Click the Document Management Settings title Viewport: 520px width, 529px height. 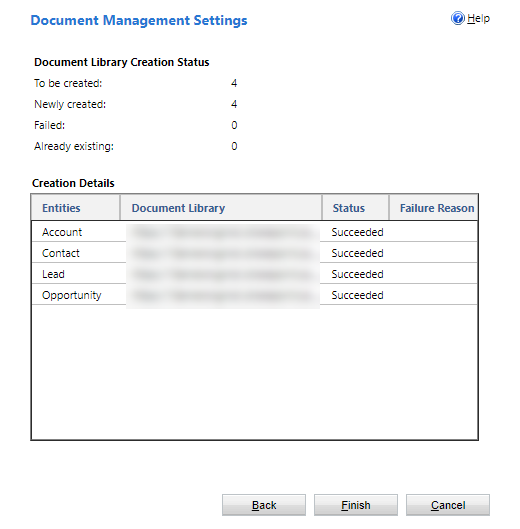[139, 20]
